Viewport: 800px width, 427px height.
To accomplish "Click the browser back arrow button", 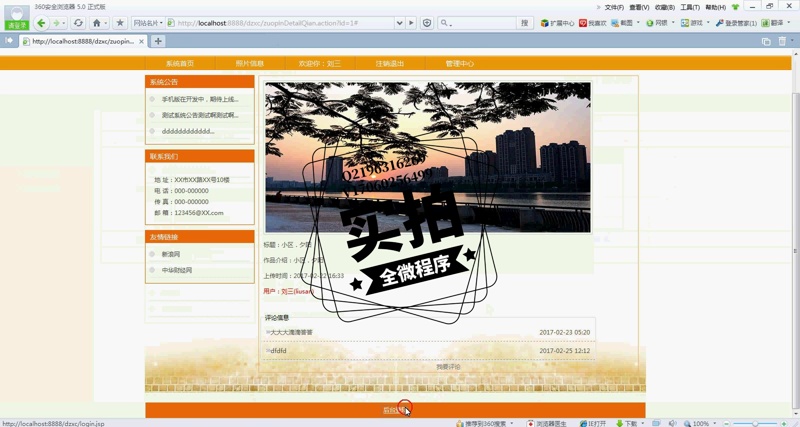I will click(x=41, y=23).
